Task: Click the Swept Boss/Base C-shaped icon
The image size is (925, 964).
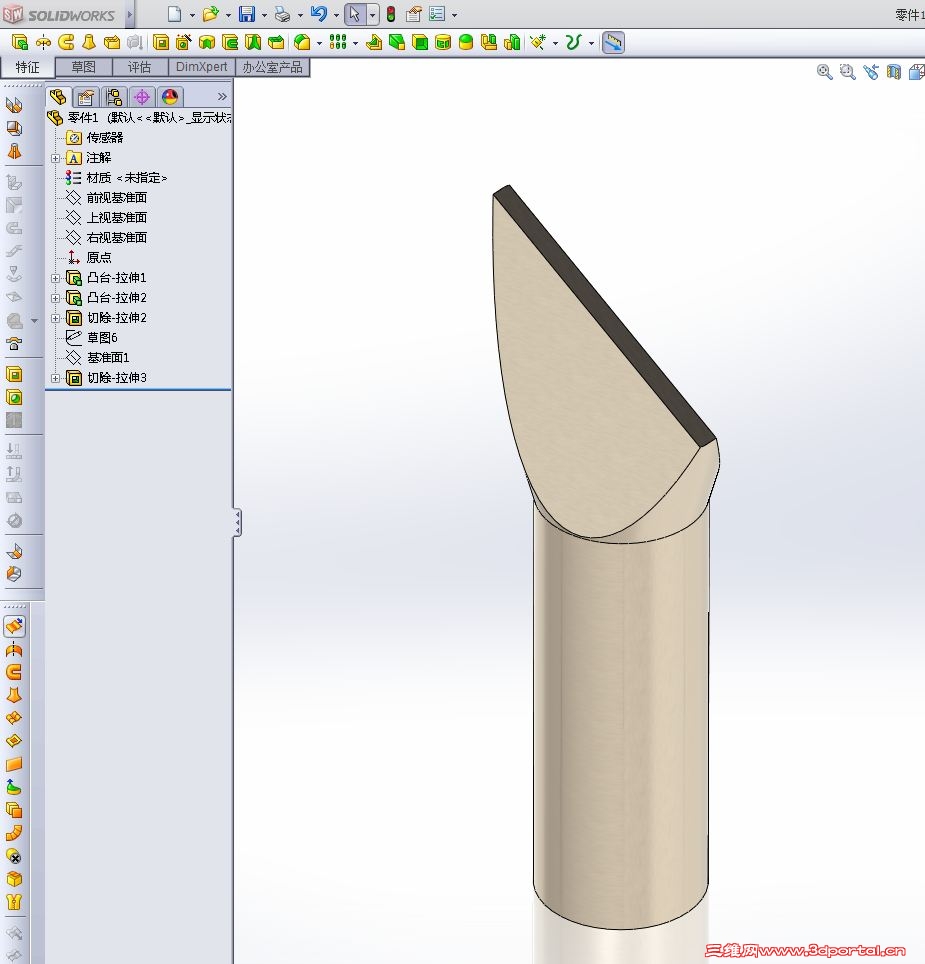Action: pyautogui.click(x=66, y=42)
